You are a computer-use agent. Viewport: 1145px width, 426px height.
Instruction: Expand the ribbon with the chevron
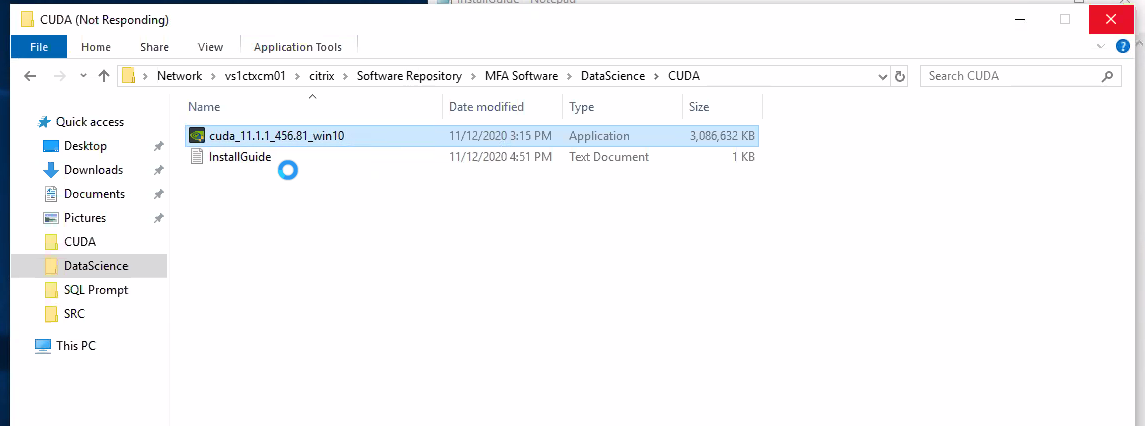point(1101,47)
